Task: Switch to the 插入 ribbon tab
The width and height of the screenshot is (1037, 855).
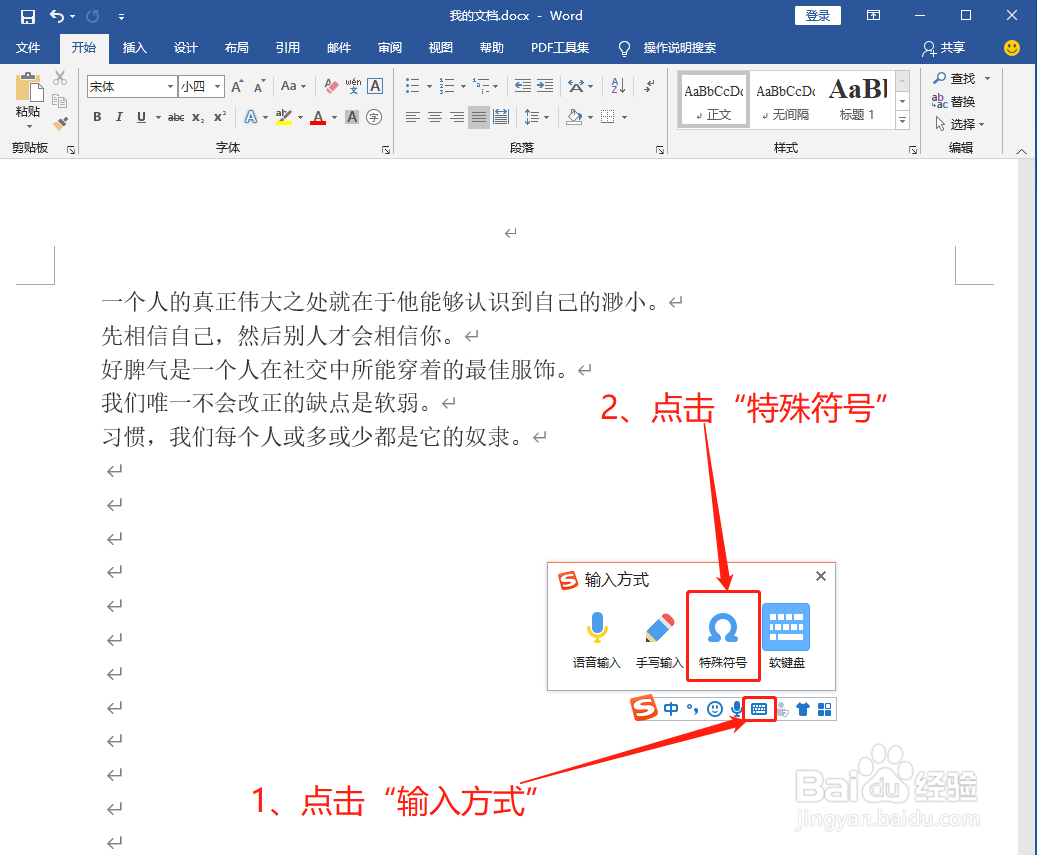Action: (x=135, y=47)
